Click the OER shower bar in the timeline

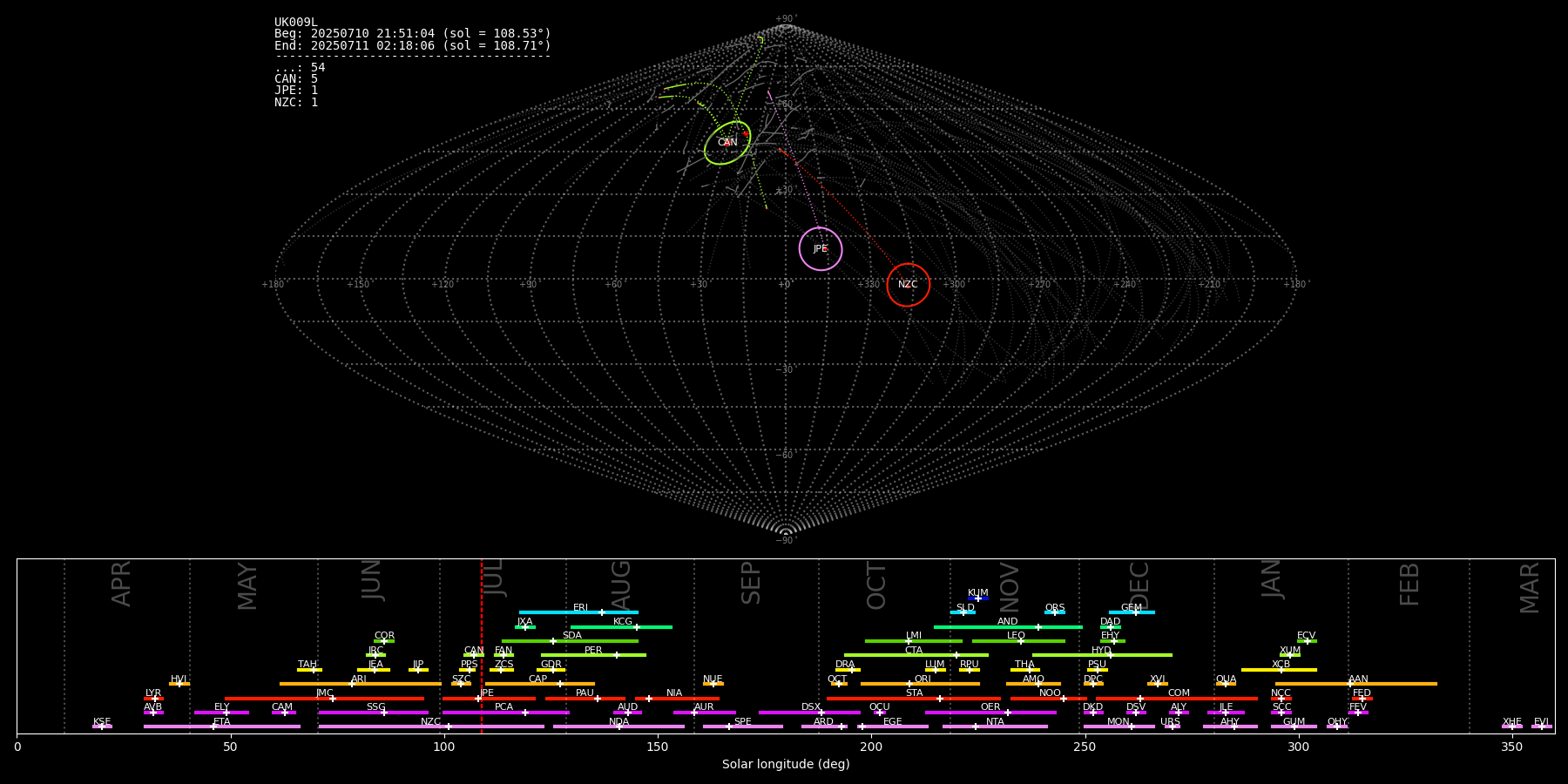click(990, 713)
